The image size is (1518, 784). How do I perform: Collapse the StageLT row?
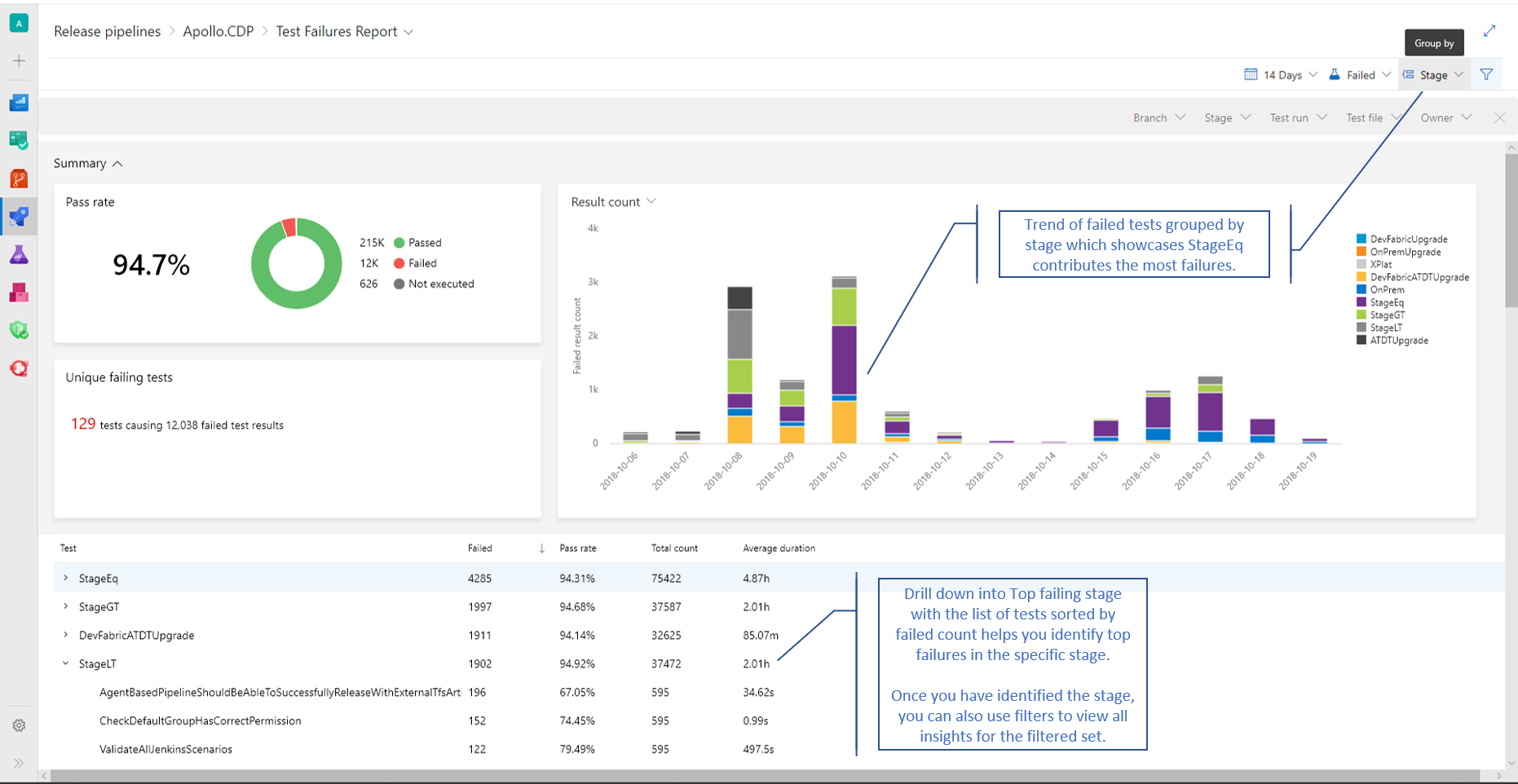pos(66,663)
